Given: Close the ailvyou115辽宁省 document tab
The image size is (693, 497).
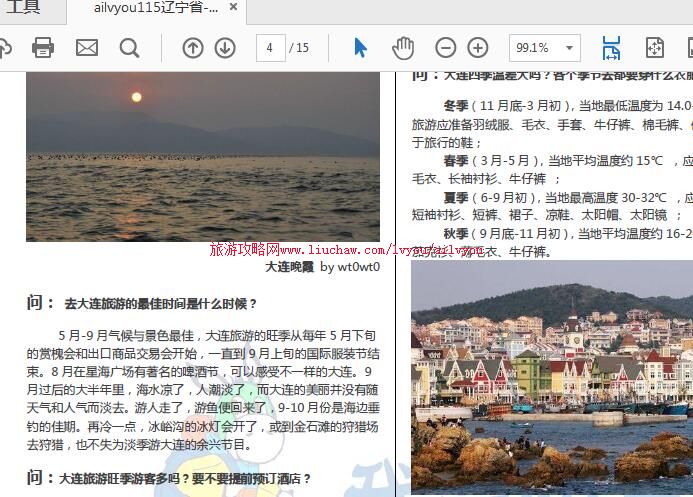Looking at the screenshot, I should [x=233, y=8].
